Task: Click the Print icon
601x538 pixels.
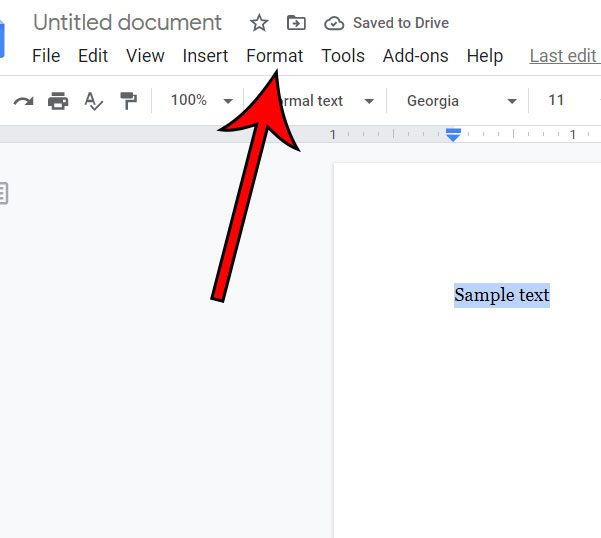Action: (x=59, y=101)
